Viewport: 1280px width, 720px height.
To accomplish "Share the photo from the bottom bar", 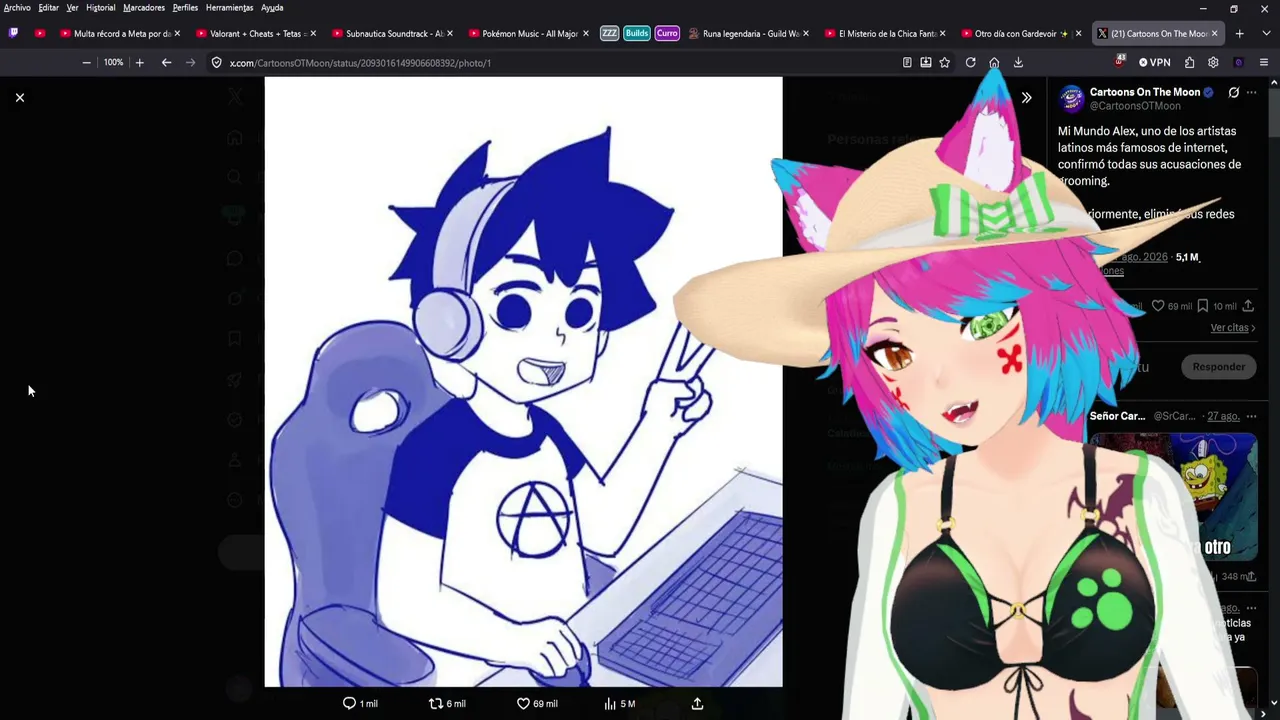I will click(x=697, y=703).
